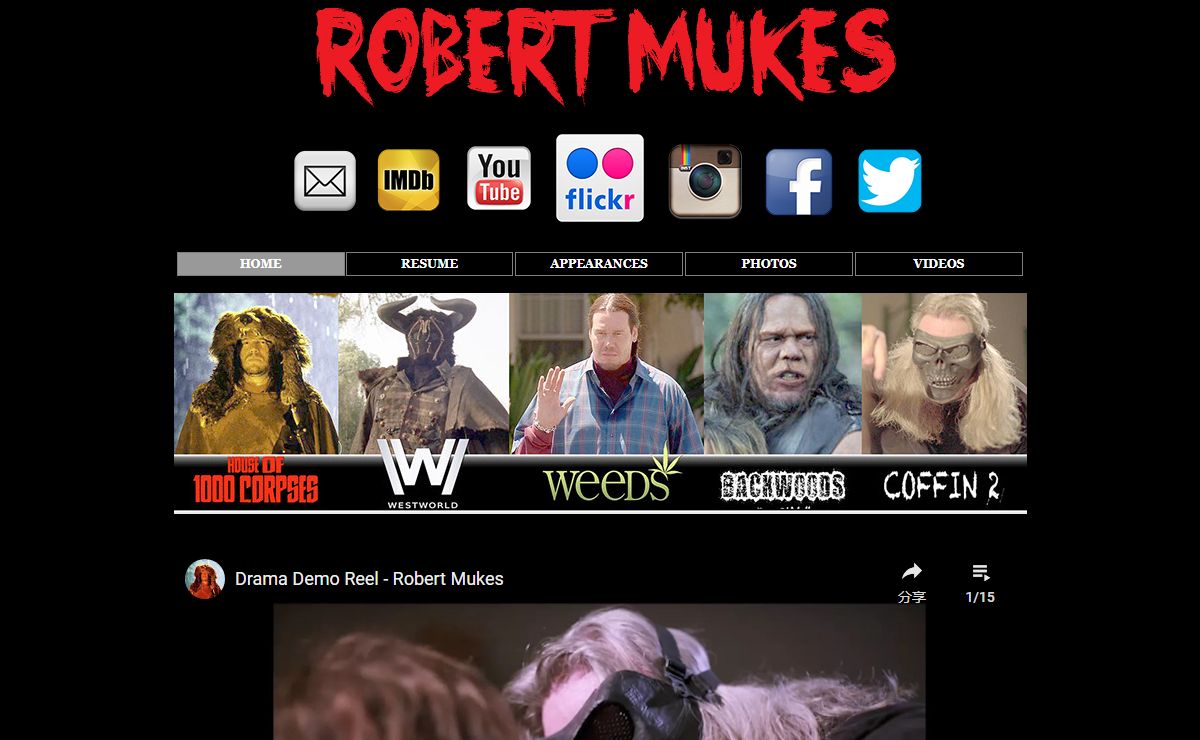Play the embedded demo reel video
This screenshot has width=1200, height=740.
tap(599, 671)
